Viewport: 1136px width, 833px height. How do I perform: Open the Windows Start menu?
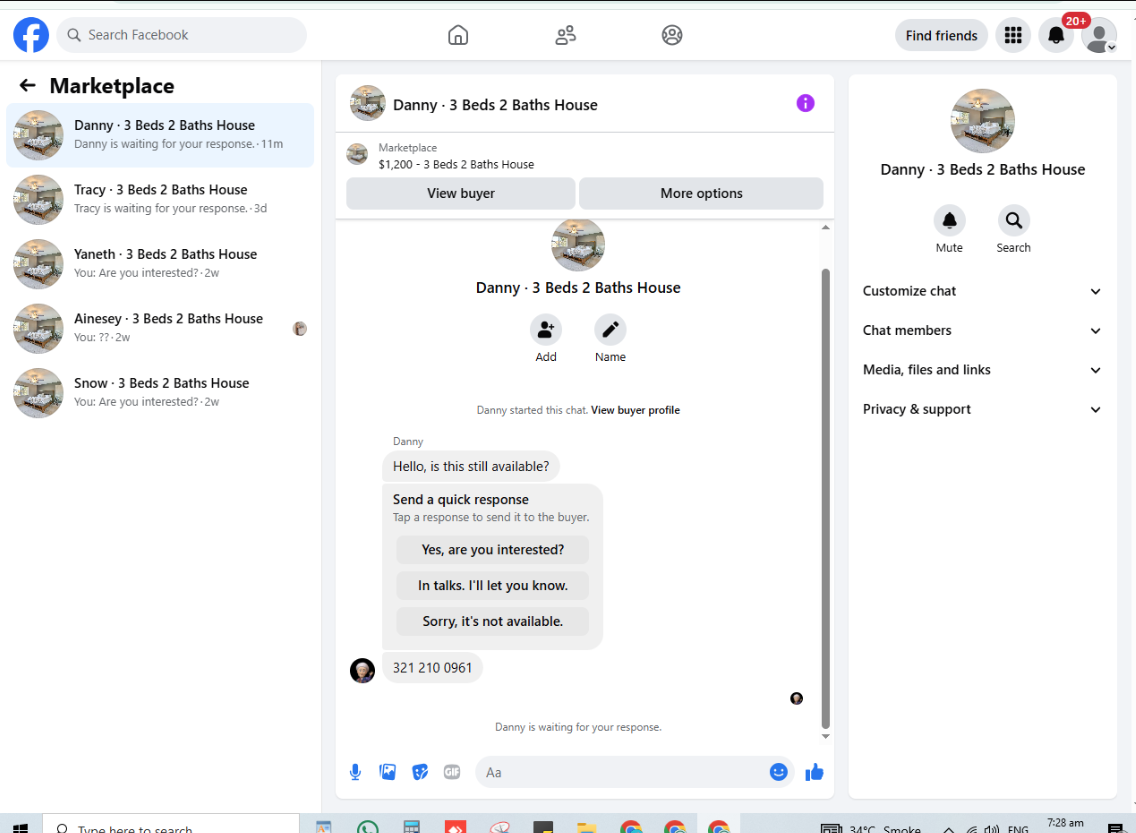click(20, 827)
